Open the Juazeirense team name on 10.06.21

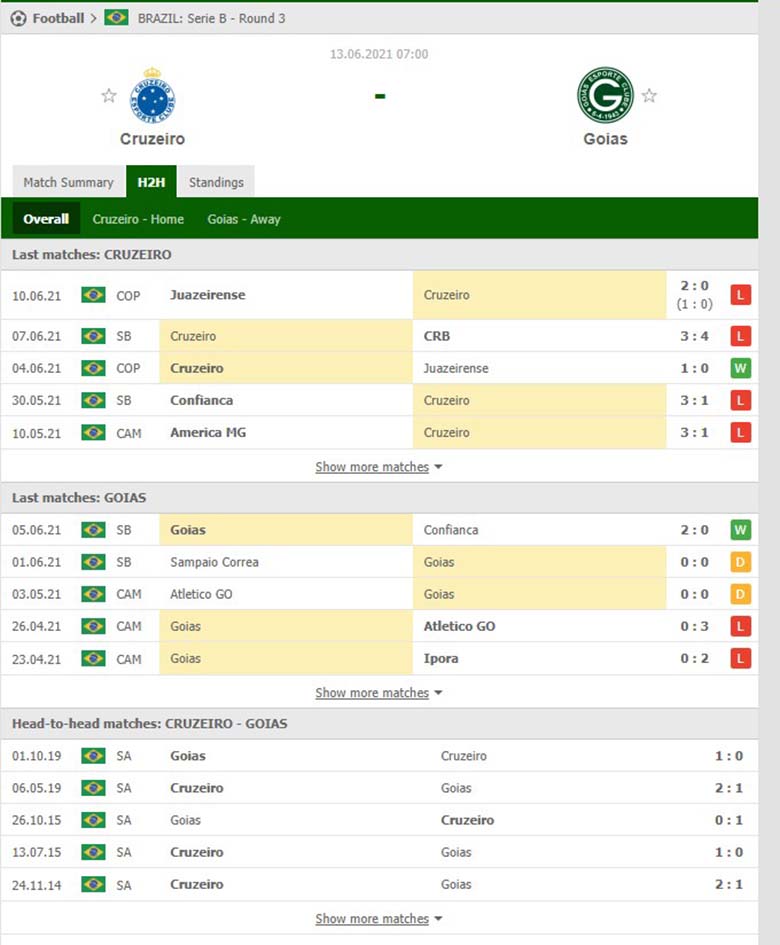coord(207,295)
